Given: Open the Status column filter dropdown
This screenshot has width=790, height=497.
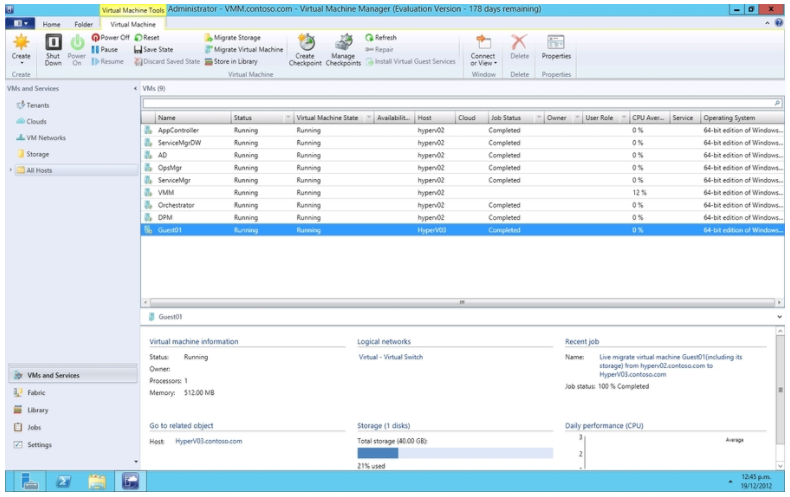Looking at the screenshot, I should 288,118.
